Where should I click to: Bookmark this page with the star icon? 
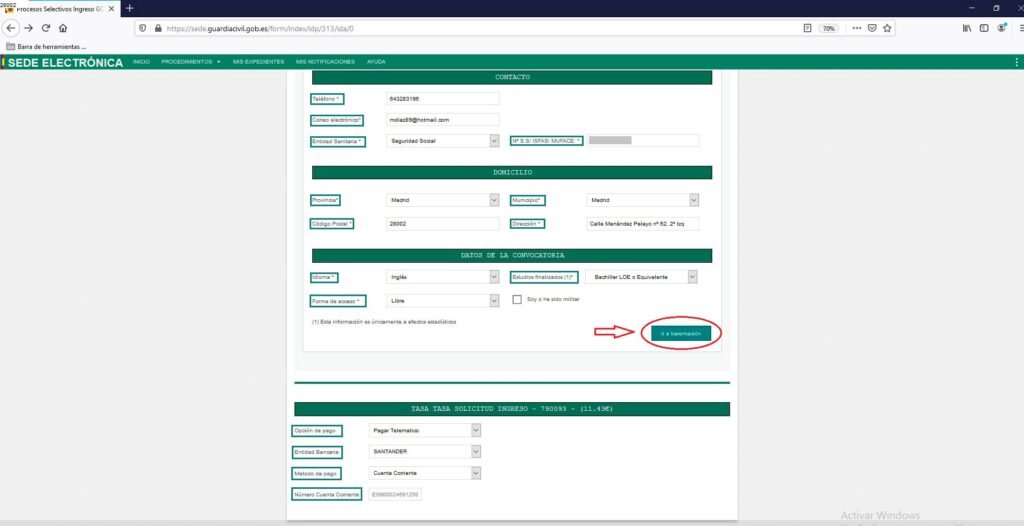pyautogui.click(x=888, y=28)
